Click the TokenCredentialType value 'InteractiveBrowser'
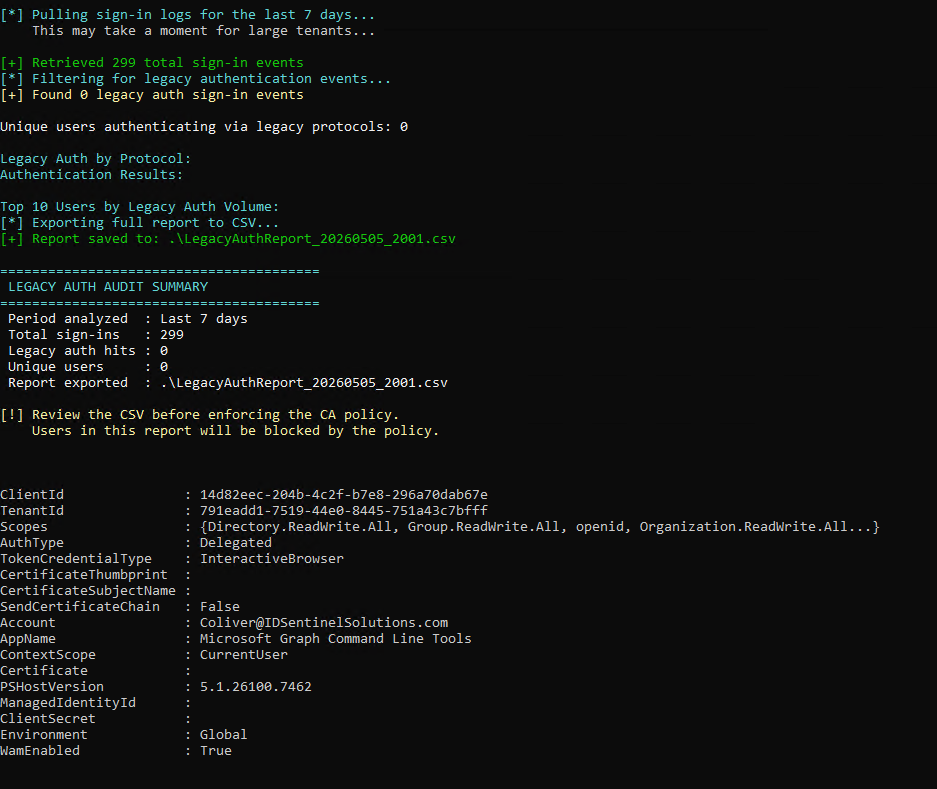 272,558
